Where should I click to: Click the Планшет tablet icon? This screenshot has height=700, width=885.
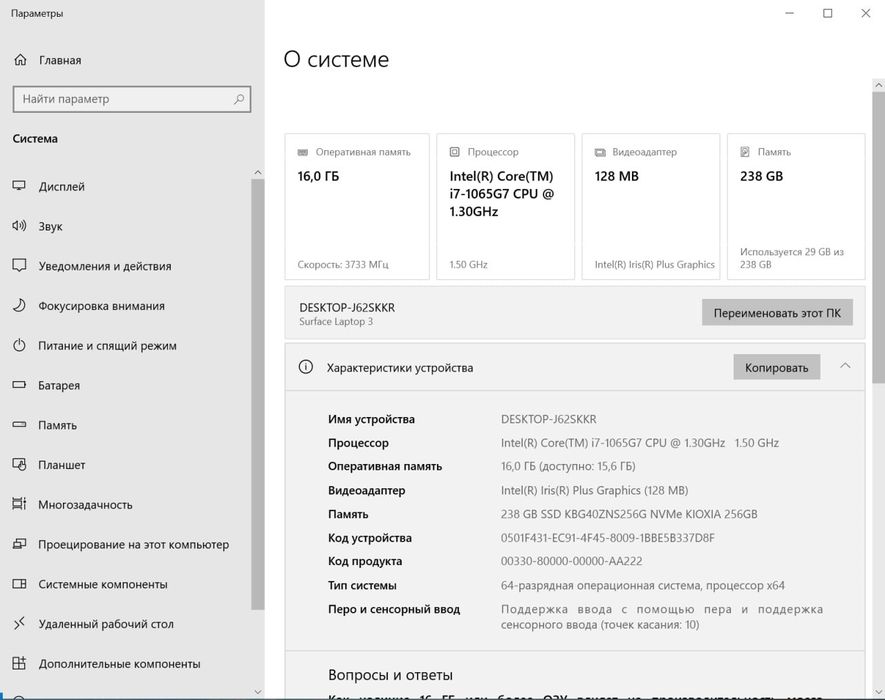pos(19,465)
